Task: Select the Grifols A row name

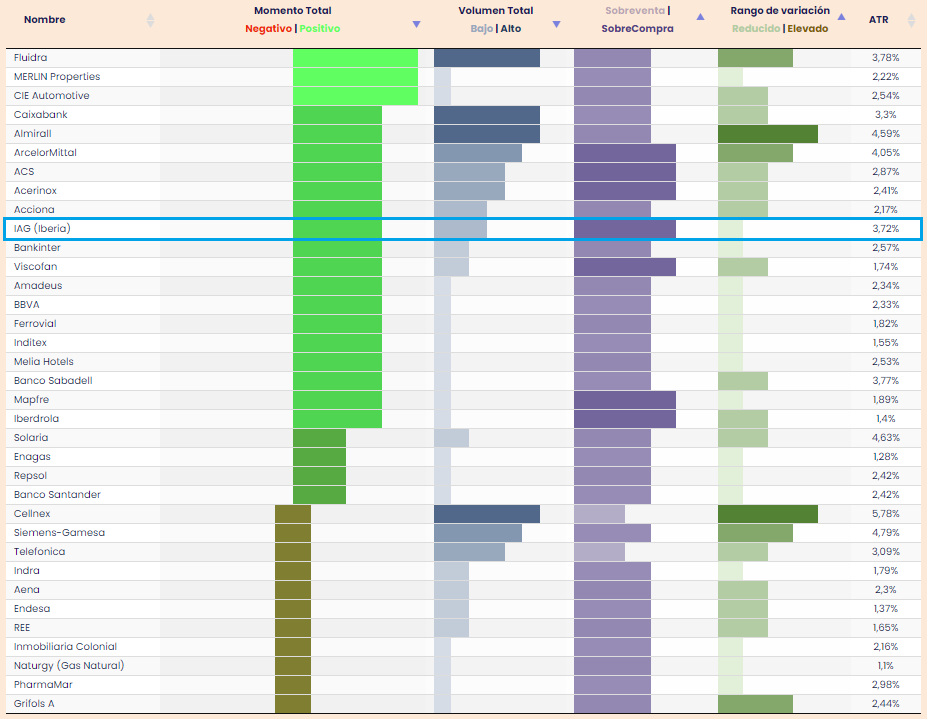Action: coord(34,703)
